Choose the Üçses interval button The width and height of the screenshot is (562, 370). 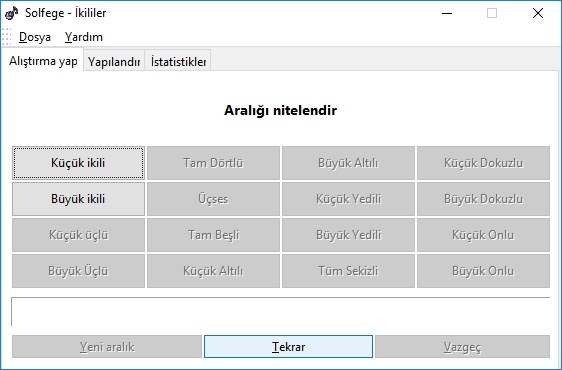[x=213, y=199]
